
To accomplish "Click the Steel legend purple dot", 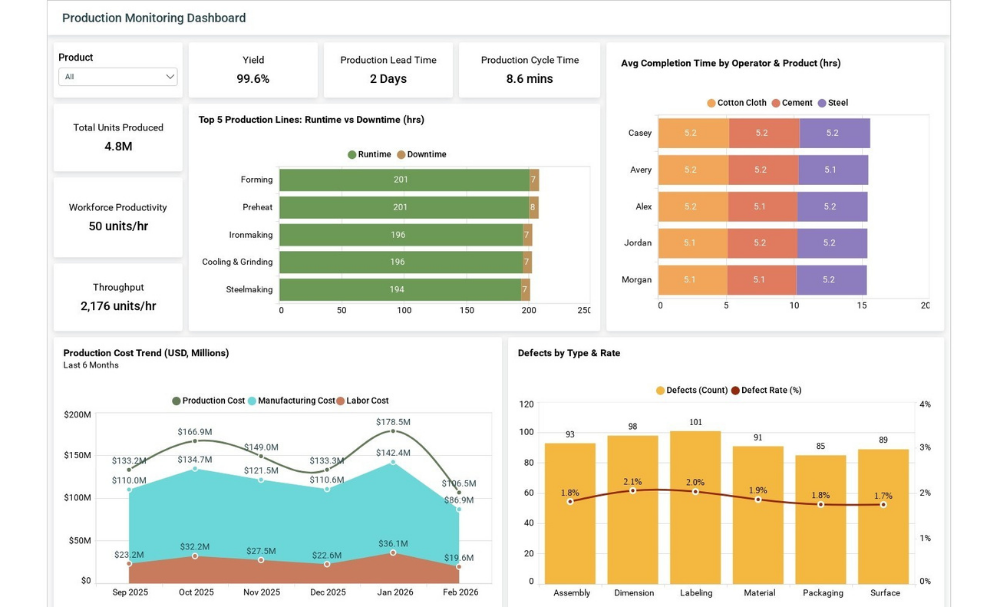I will coord(822,103).
